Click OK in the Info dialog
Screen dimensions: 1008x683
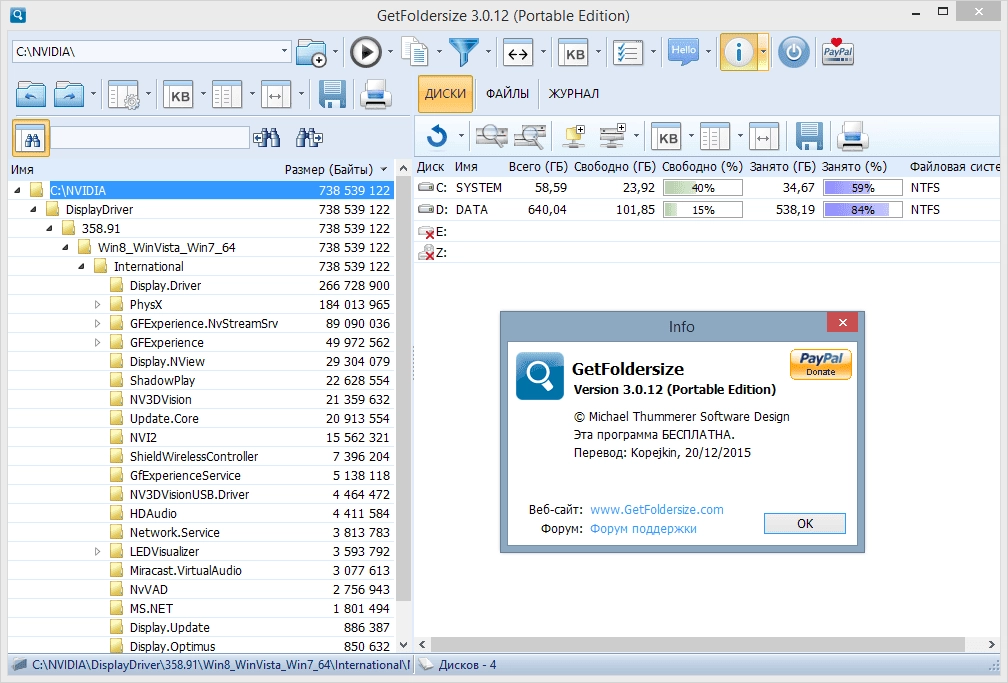(805, 524)
